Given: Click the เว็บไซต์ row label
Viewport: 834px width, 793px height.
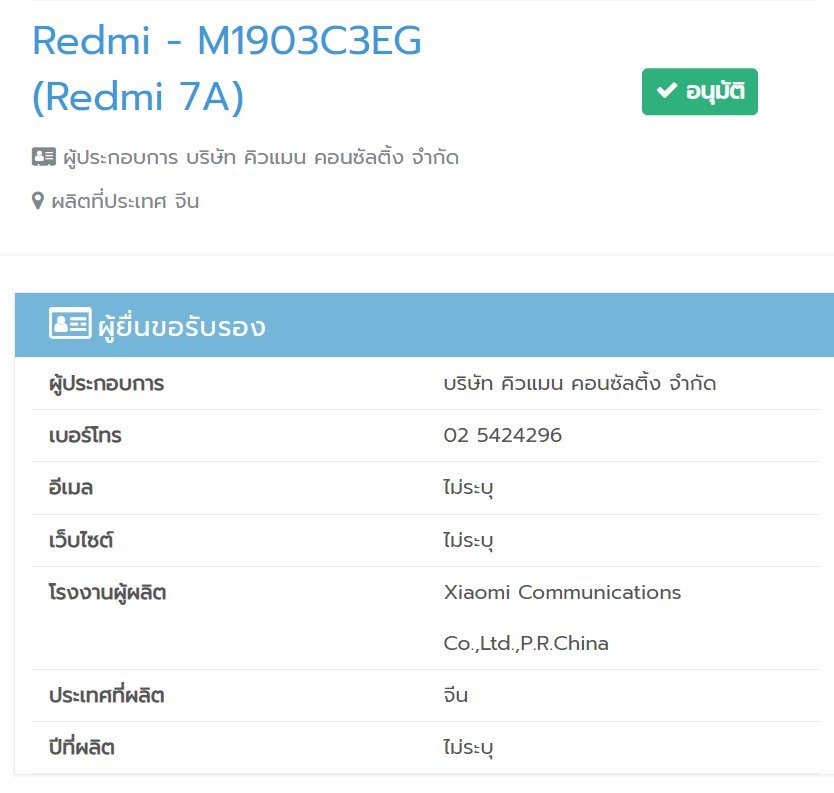Looking at the screenshot, I should click(x=81, y=540).
